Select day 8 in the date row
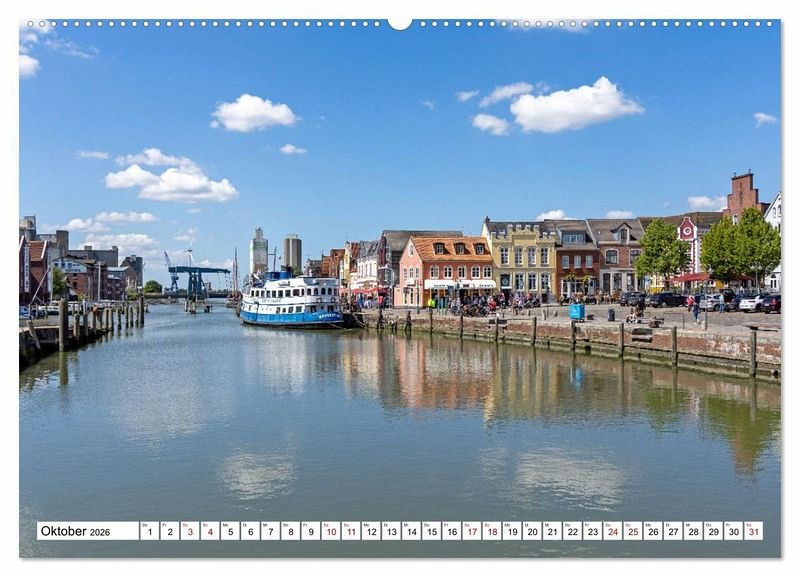The width and height of the screenshot is (800, 577). 291,531
